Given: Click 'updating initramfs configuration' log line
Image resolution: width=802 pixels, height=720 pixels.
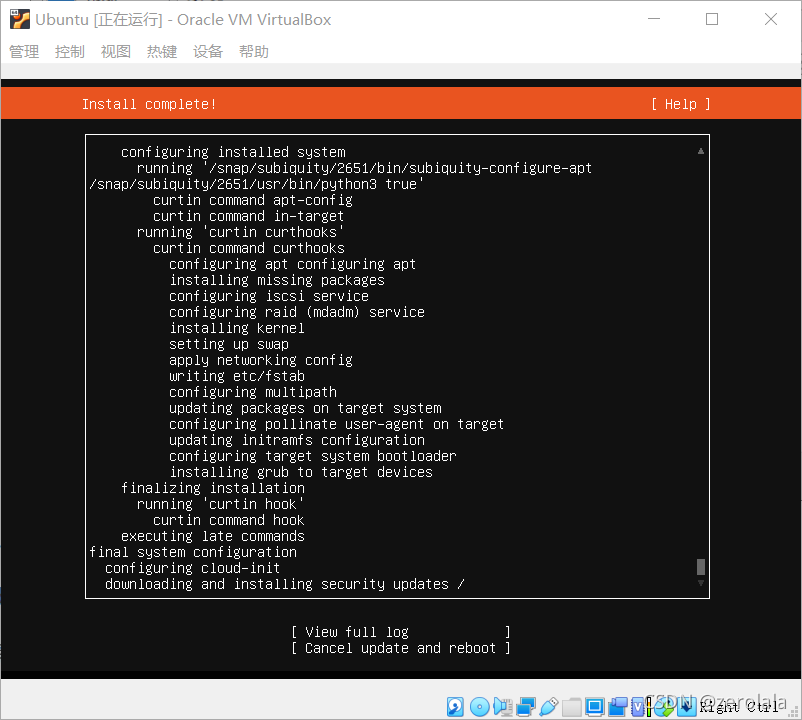Looking at the screenshot, I should pyautogui.click(x=297, y=440).
